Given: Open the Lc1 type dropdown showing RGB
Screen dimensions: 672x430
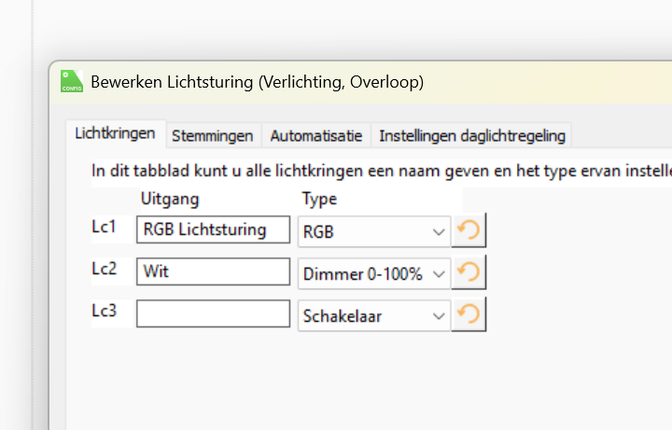Looking at the screenshot, I should pos(375,231).
